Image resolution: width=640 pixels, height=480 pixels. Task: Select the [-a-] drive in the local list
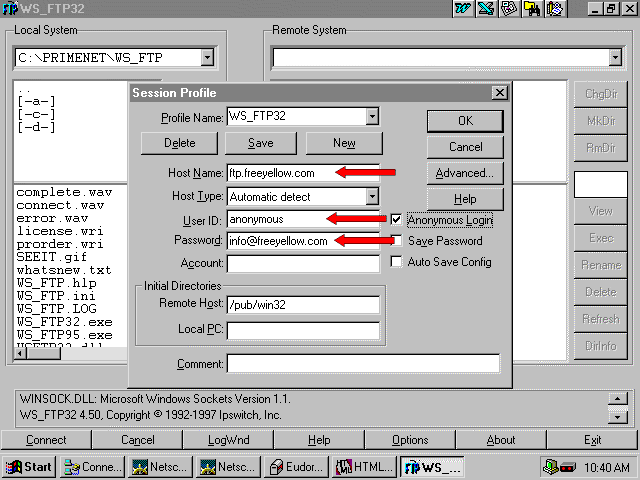click(x=36, y=101)
